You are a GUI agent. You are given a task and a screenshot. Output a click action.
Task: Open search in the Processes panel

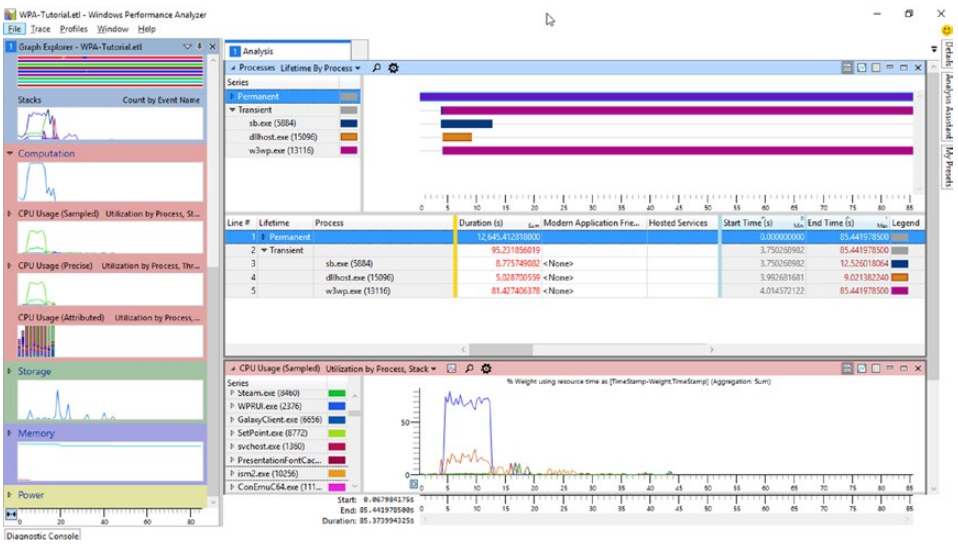pyautogui.click(x=376, y=68)
